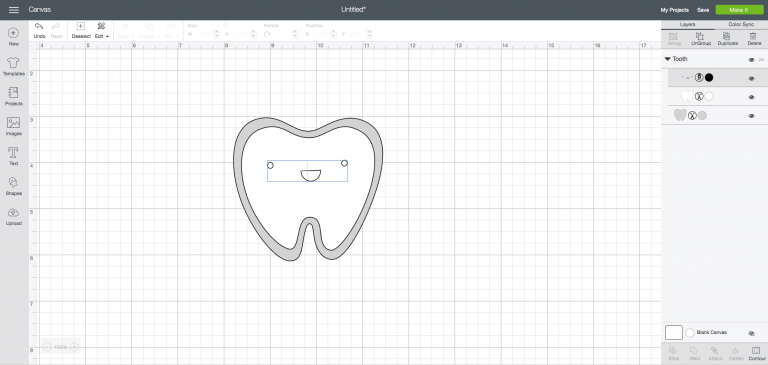Viewport: 768px width, 365px height.
Task: Open the Templates panel
Action: [14, 66]
